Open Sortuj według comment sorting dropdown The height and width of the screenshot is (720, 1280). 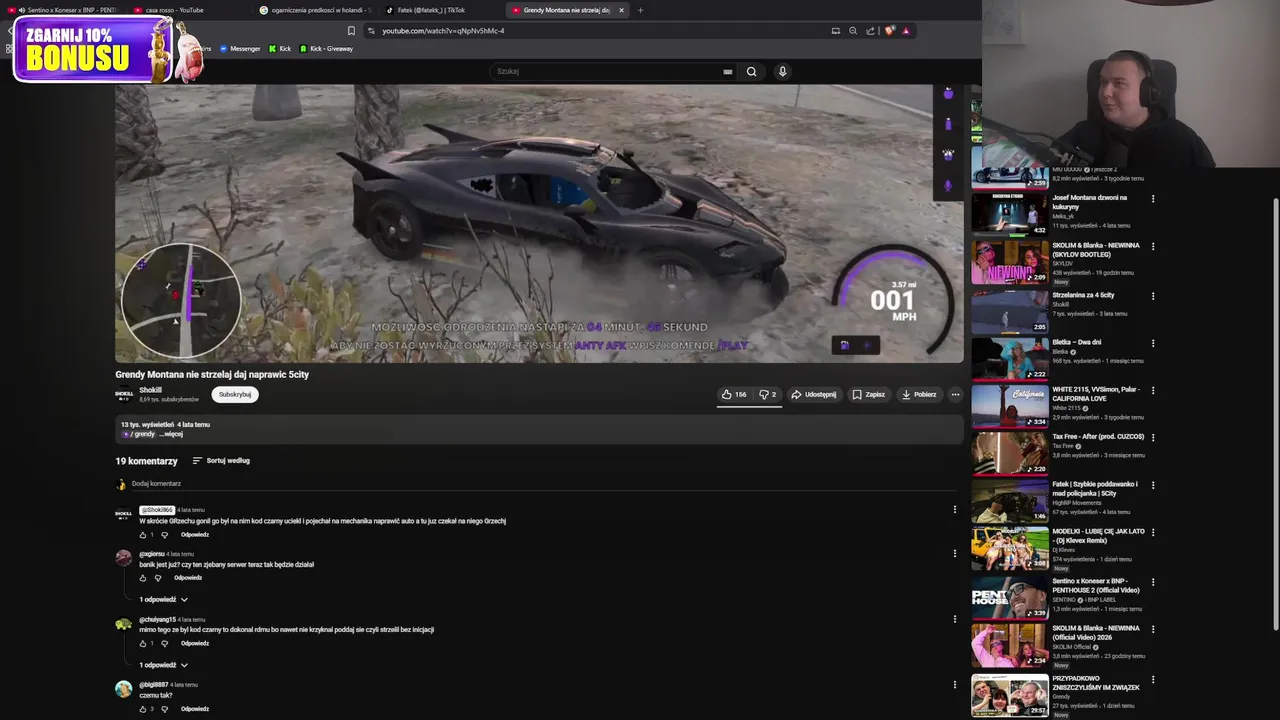pos(221,461)
